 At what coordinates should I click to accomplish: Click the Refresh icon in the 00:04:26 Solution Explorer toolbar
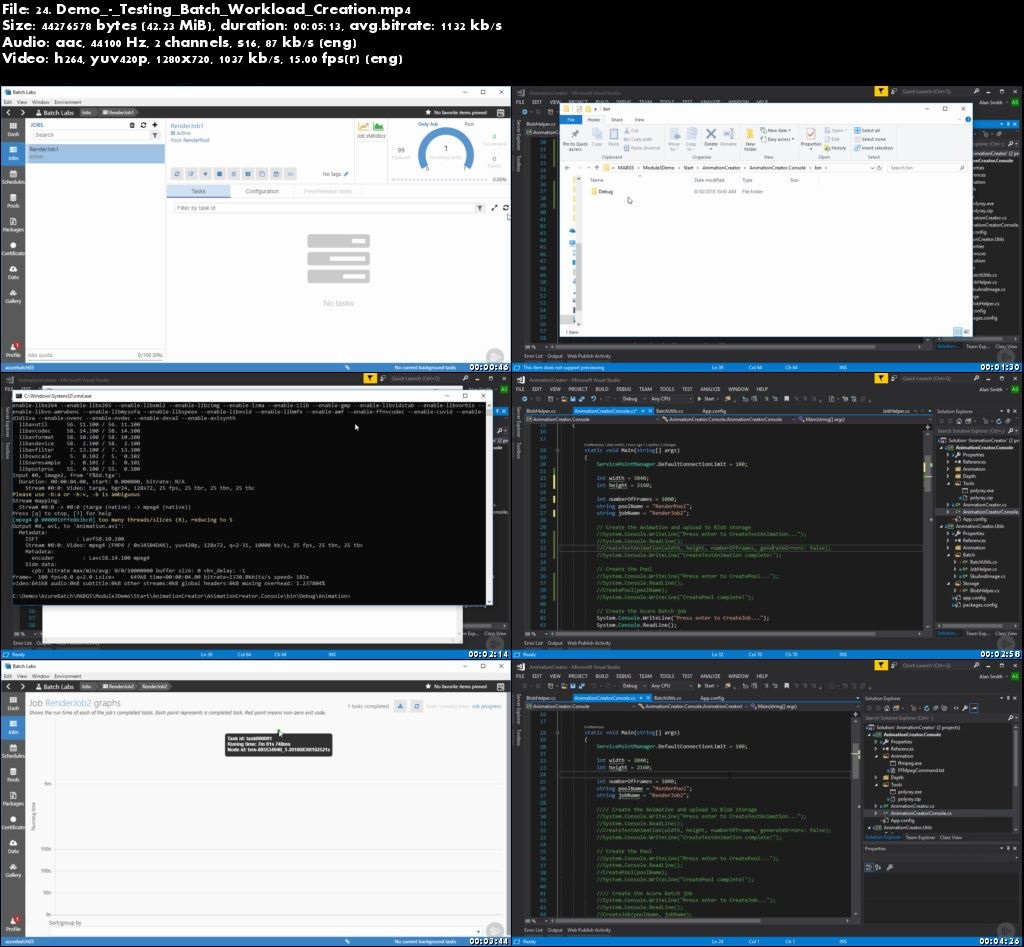926,708
